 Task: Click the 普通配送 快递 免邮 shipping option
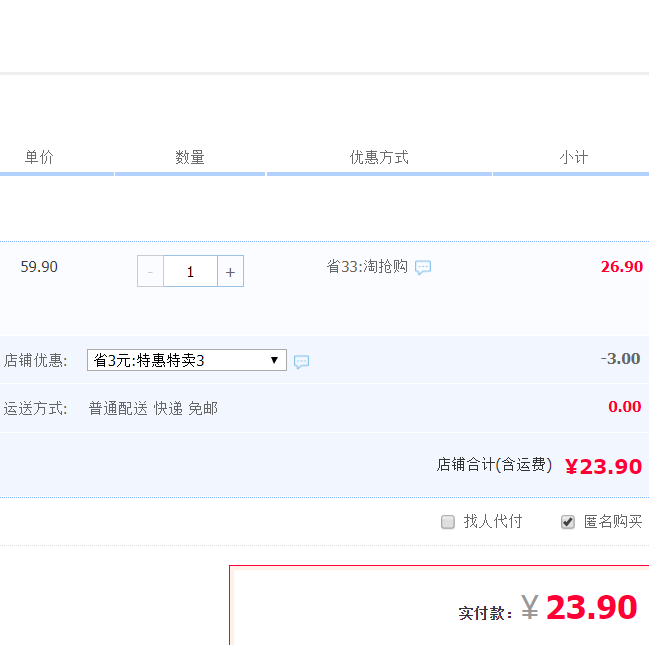point(152,408)
